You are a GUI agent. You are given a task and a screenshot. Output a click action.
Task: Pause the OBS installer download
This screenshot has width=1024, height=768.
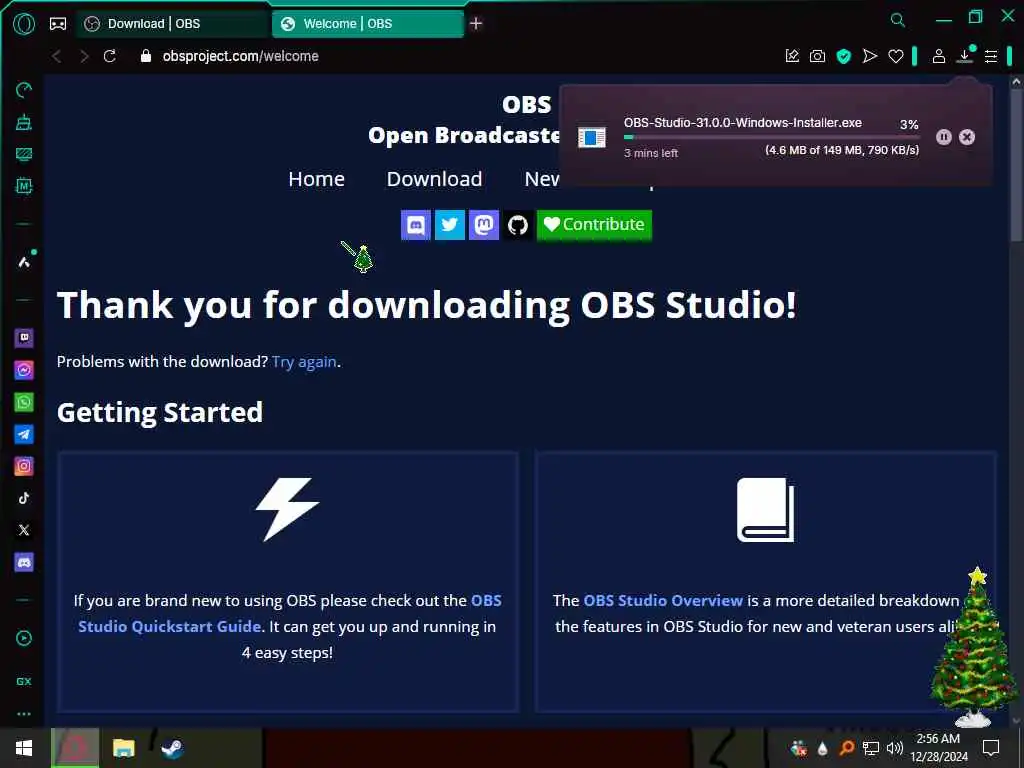point(944,136)
